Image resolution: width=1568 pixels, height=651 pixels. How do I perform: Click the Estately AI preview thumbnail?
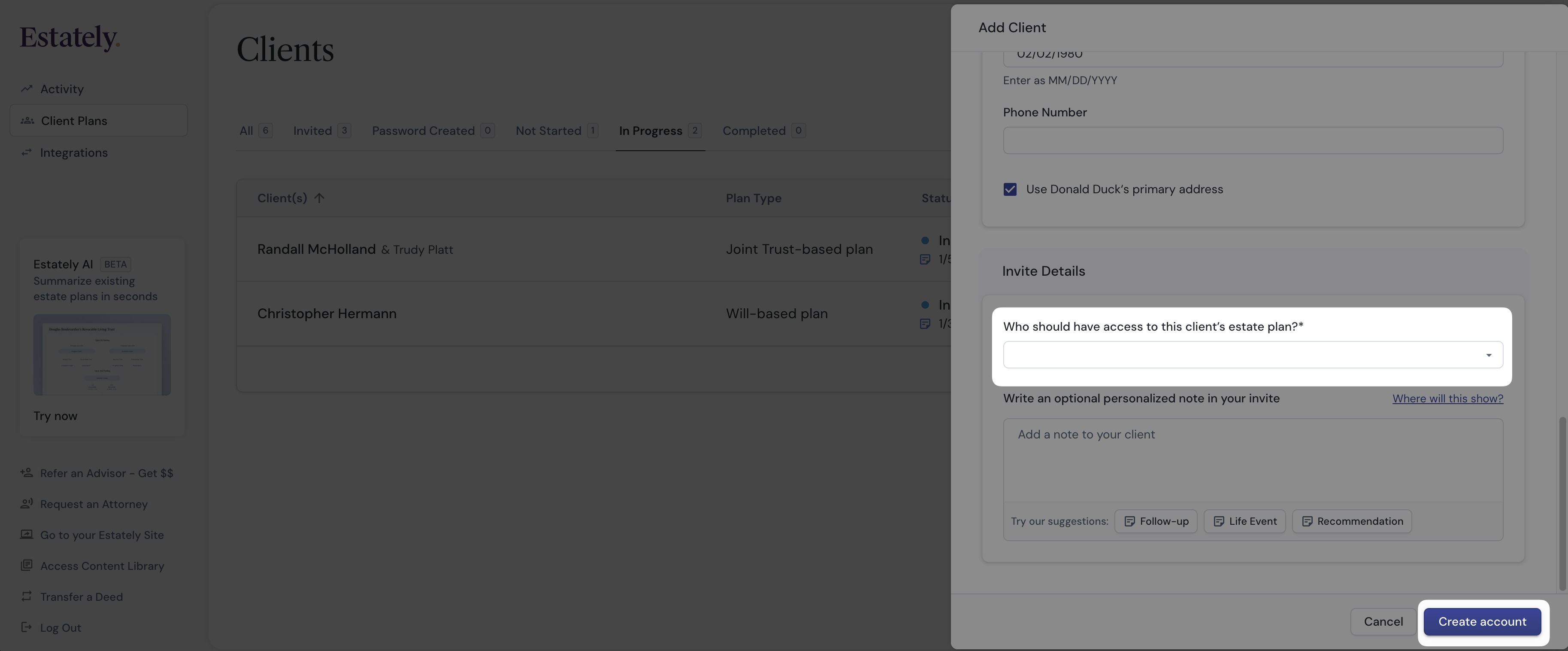point(102,354)
